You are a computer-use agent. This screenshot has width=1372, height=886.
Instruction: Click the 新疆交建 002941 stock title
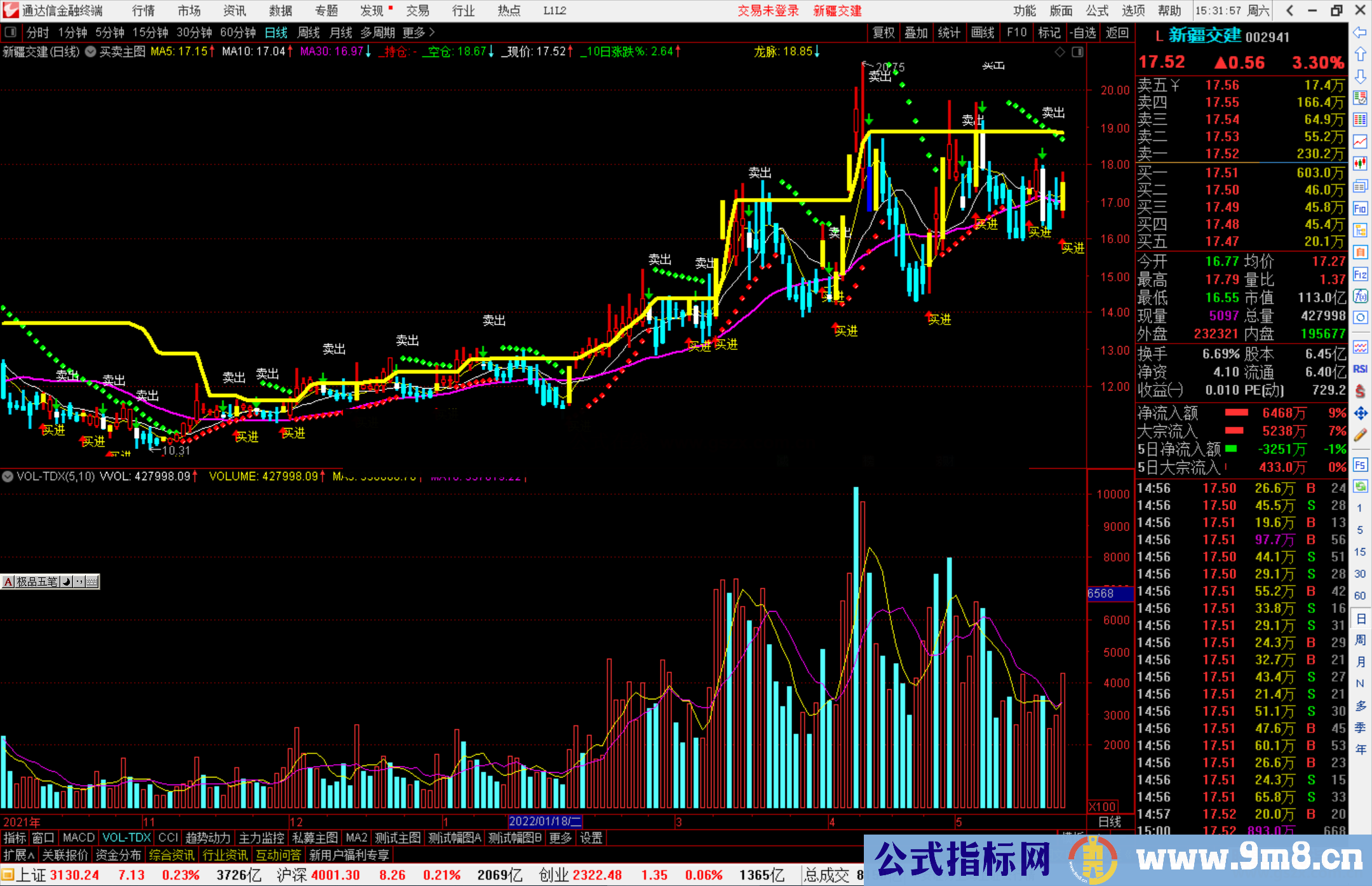(x=1229, y=36)
